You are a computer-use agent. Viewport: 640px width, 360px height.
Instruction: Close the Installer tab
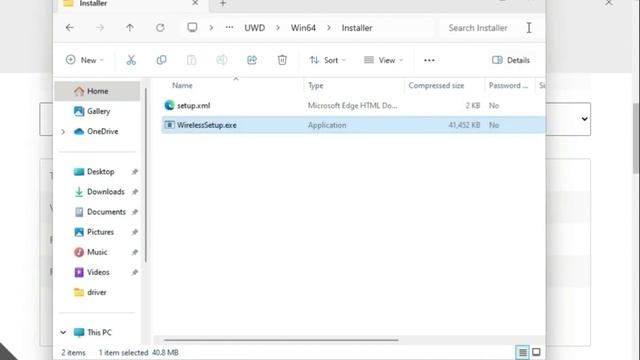195,3
